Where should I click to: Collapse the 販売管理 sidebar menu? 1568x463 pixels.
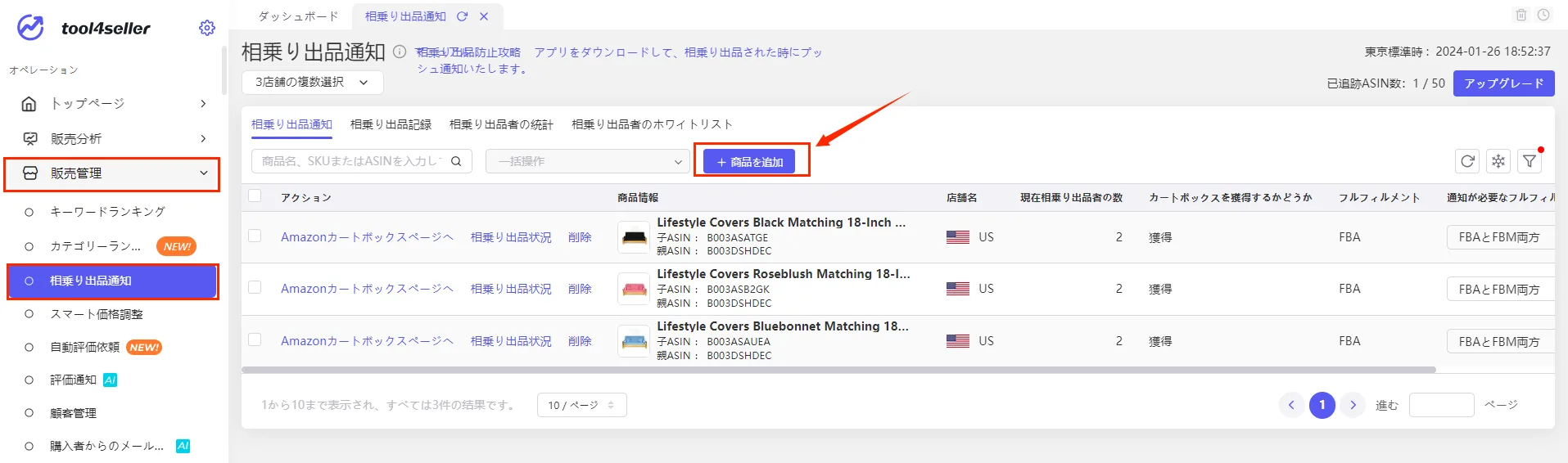click(x=203, y=173)
